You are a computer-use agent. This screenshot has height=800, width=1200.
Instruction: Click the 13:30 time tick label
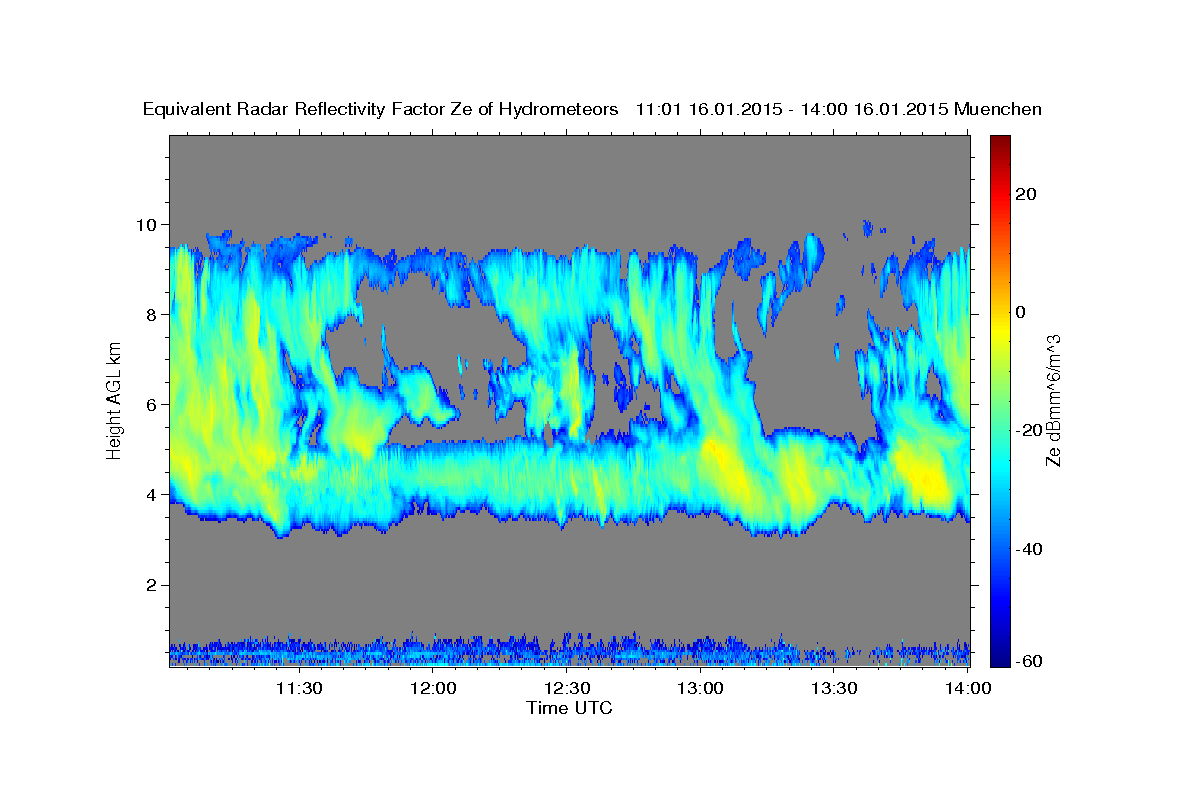click(834, 688)
